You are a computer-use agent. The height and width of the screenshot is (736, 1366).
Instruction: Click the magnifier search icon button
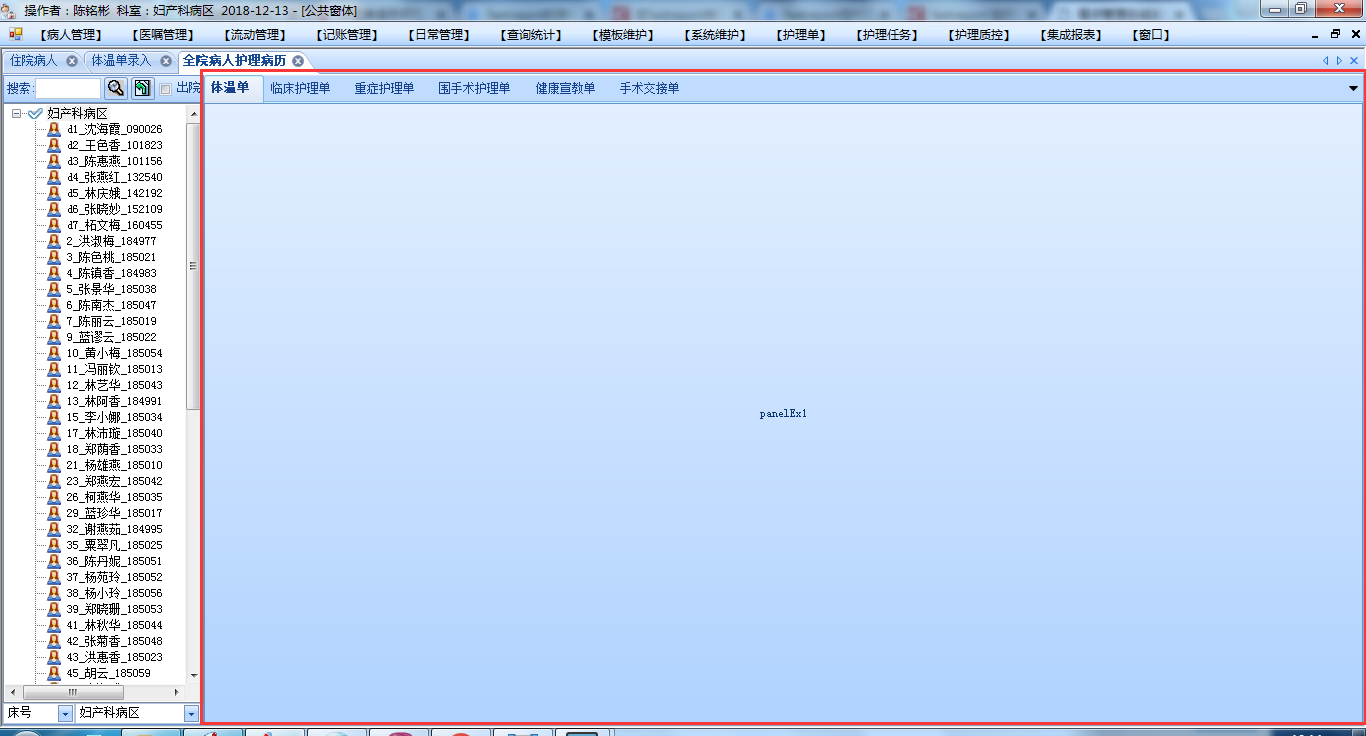[x=116, y=88]
